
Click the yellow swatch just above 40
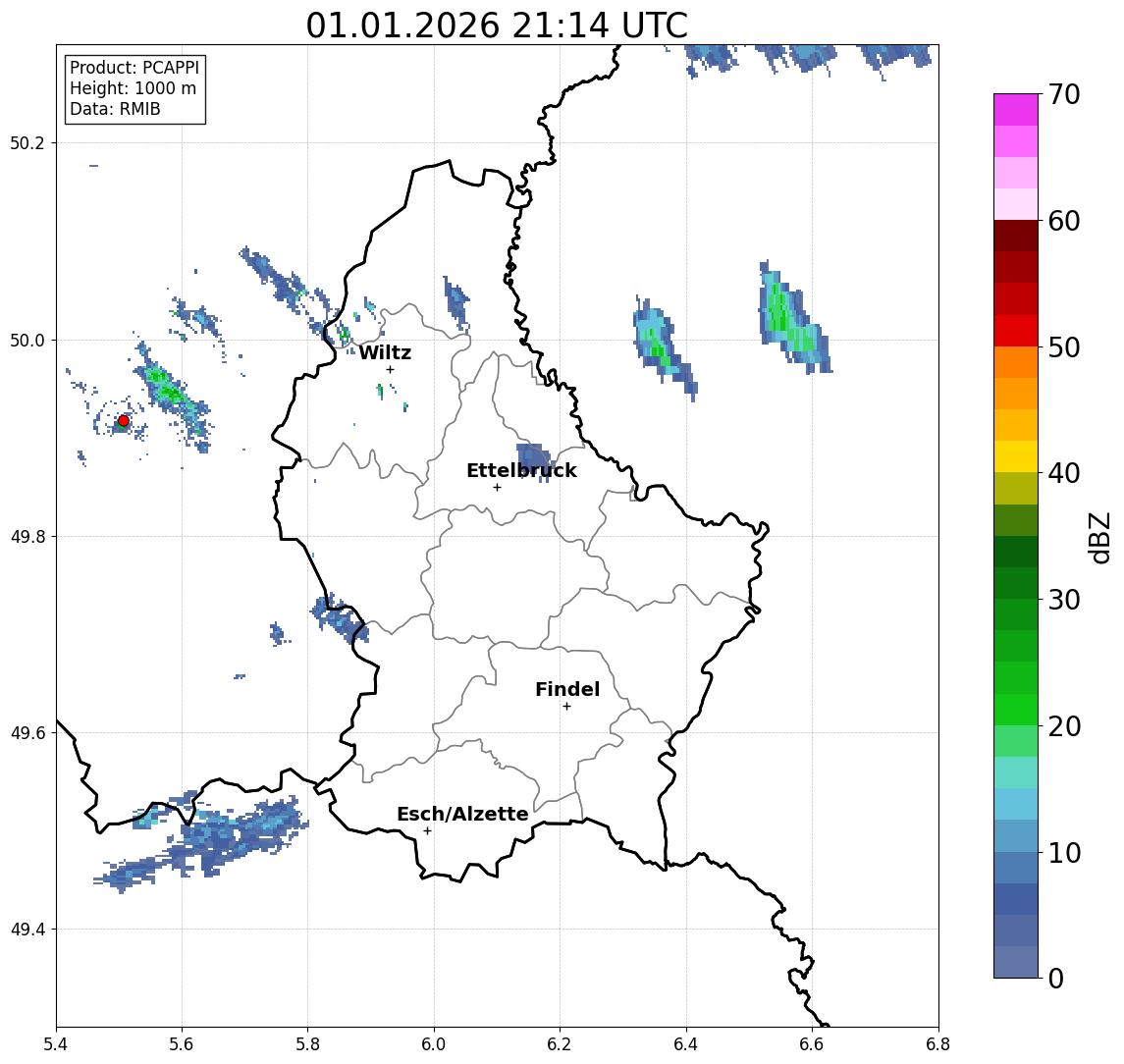(x=1016, y=456)
